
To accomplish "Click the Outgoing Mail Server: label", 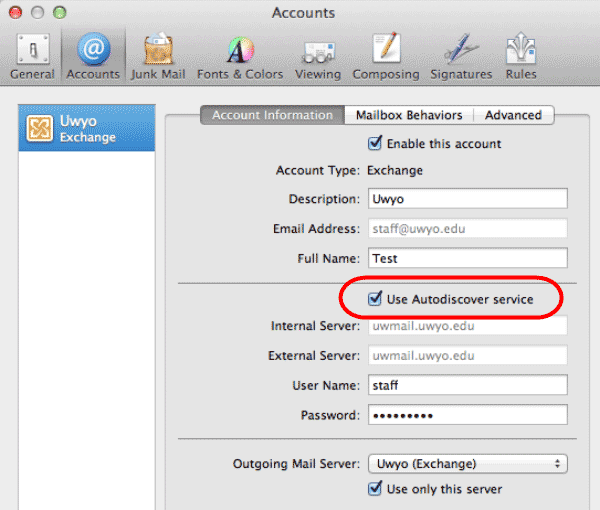I will [x=297, y=464].
